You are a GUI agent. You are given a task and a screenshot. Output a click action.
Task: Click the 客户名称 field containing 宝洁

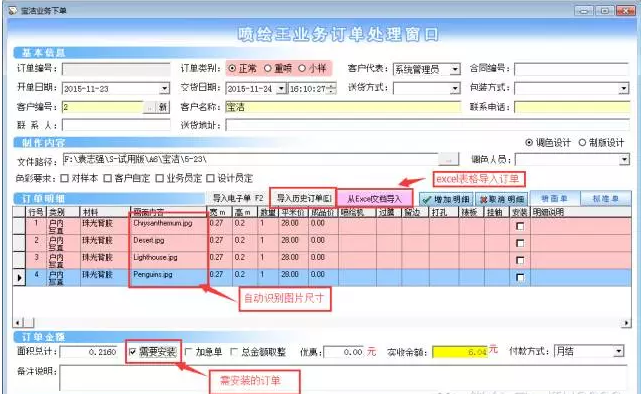pos(343,107)
